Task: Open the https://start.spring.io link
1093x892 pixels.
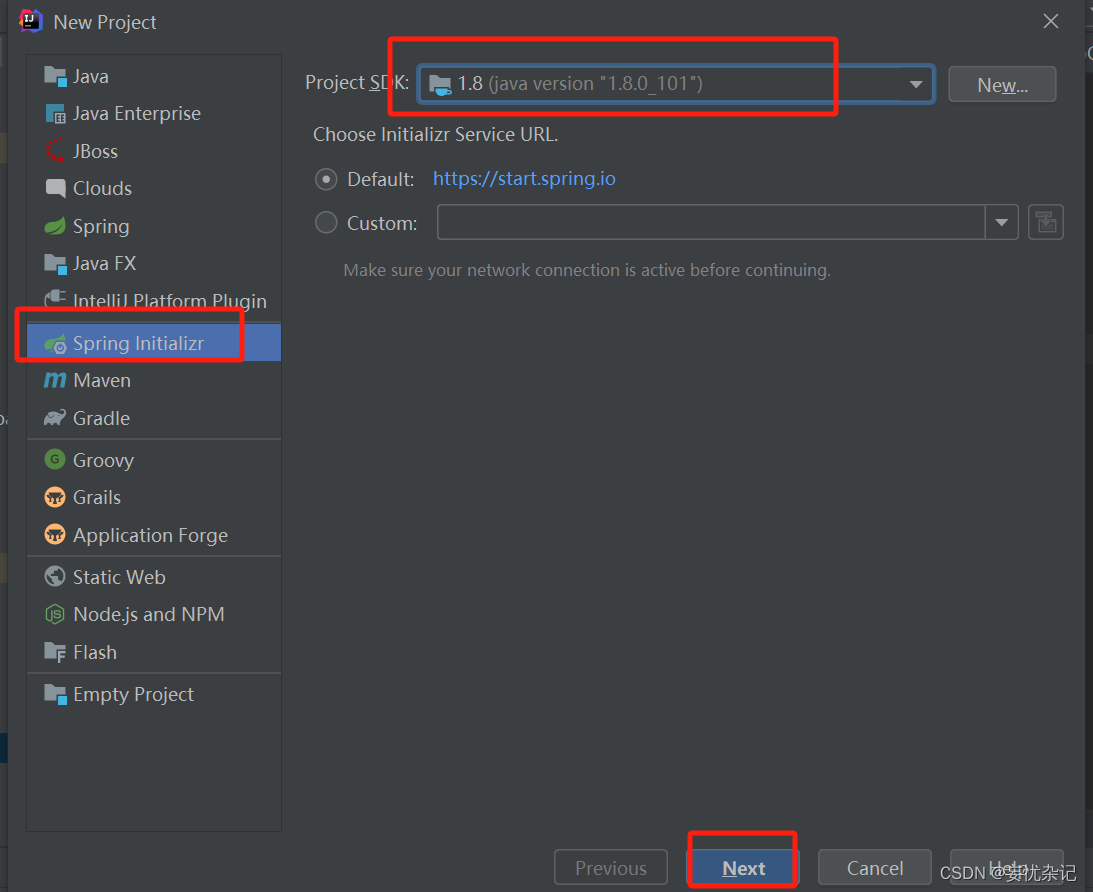Action: point(524,178)
